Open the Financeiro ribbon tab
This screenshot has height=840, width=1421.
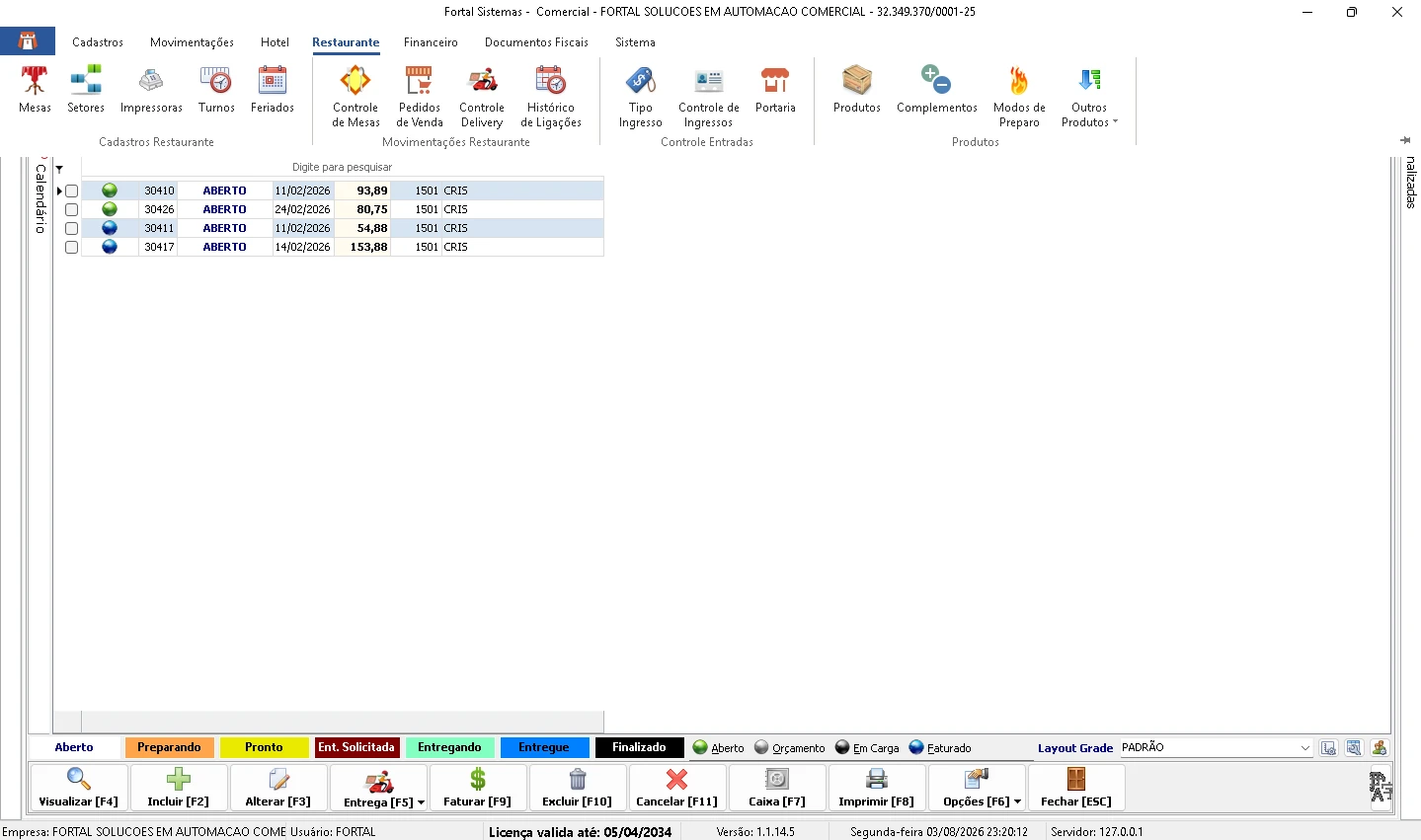[x=431, y=42]
